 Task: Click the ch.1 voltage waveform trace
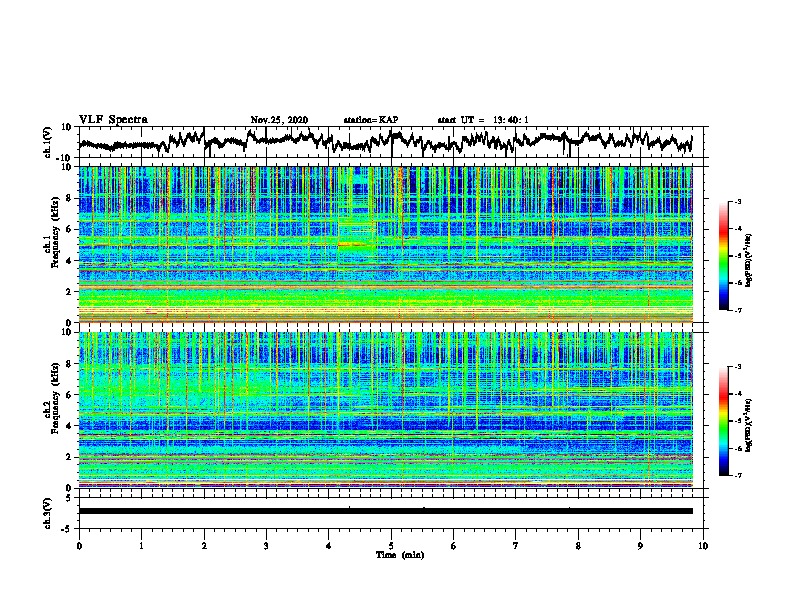click(x=385, y=141)
